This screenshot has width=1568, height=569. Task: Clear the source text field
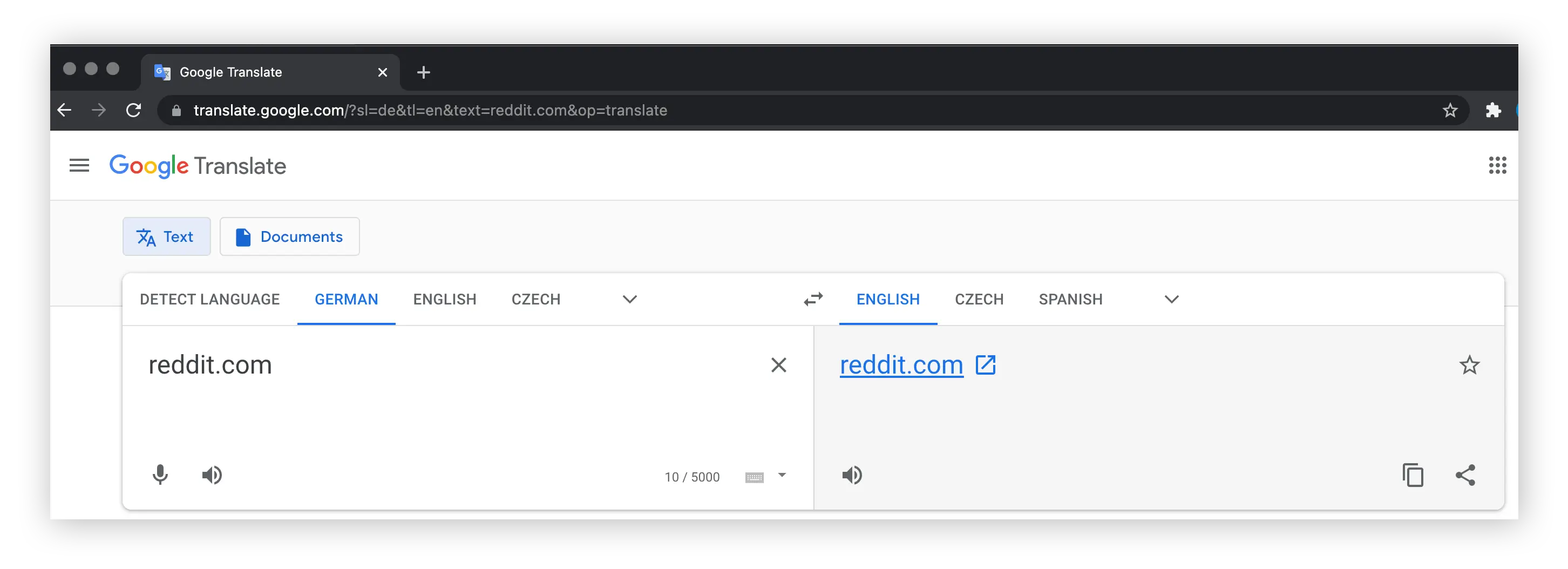click(778, 365)
